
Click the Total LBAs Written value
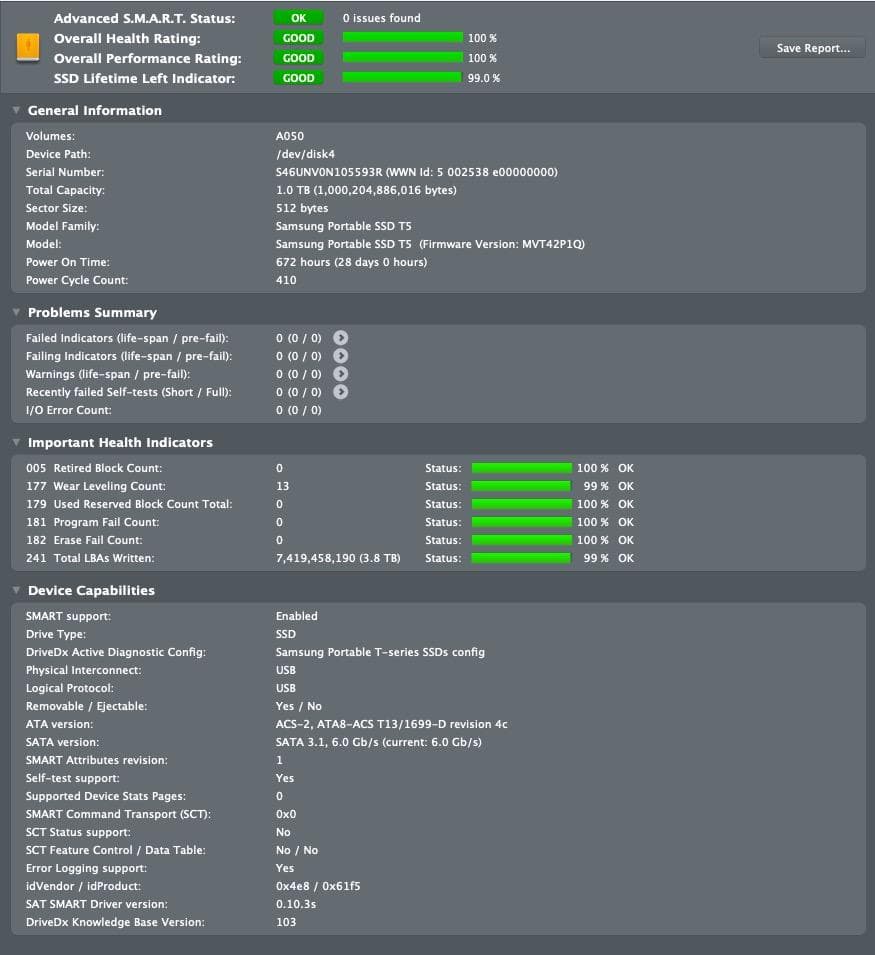click(x=338, y=558)
